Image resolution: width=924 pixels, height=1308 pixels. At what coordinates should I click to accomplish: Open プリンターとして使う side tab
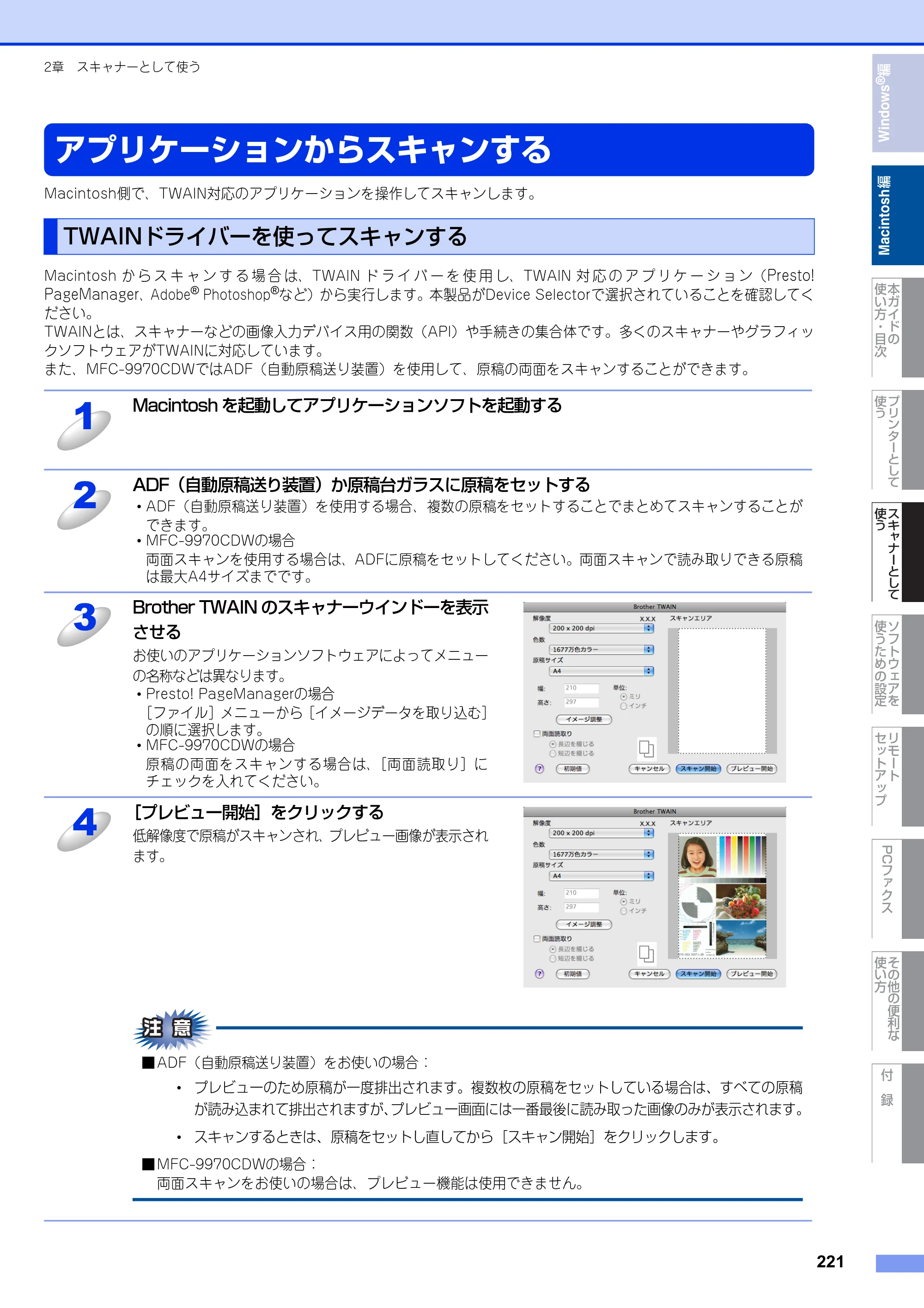898,440
